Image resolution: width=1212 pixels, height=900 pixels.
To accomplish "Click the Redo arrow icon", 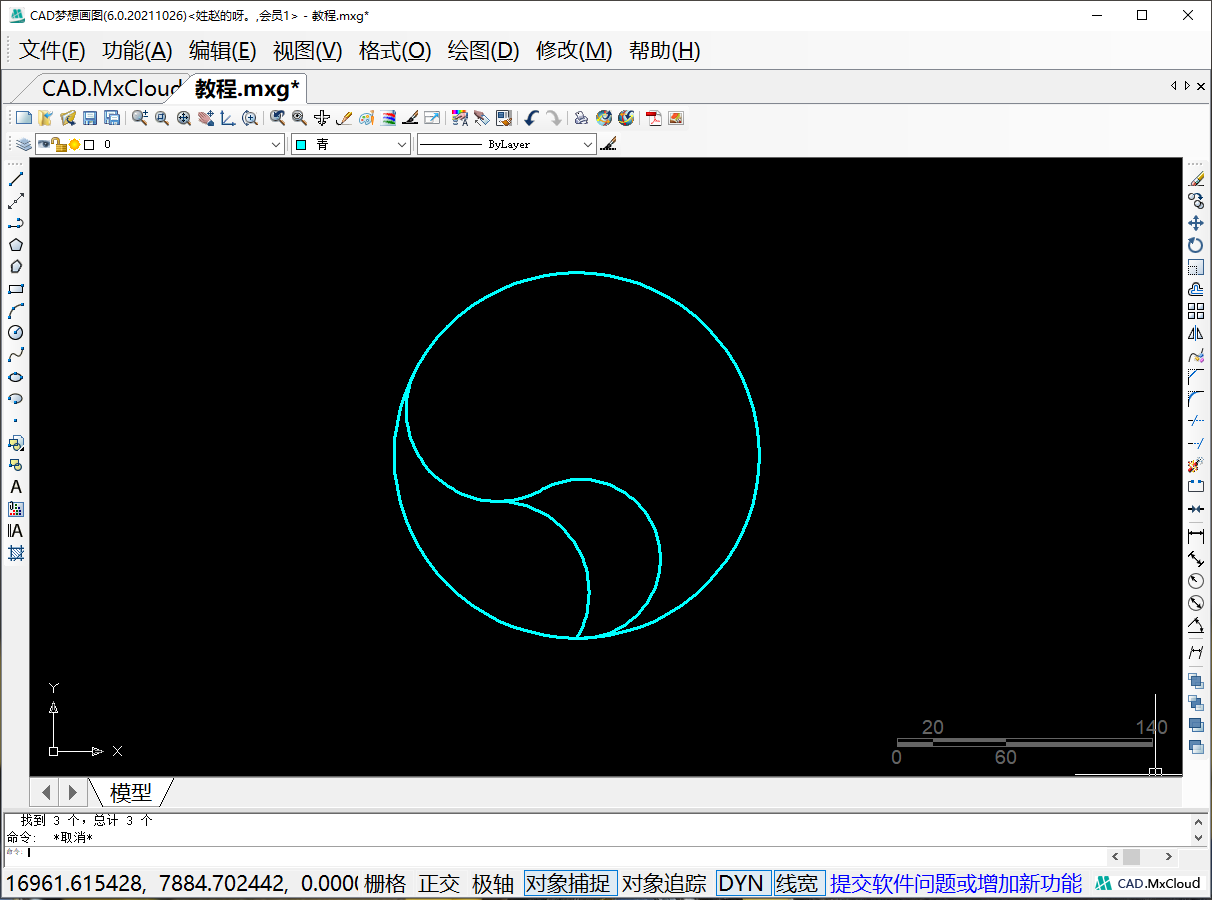I will pyautogui.click(x=553, y=118).
